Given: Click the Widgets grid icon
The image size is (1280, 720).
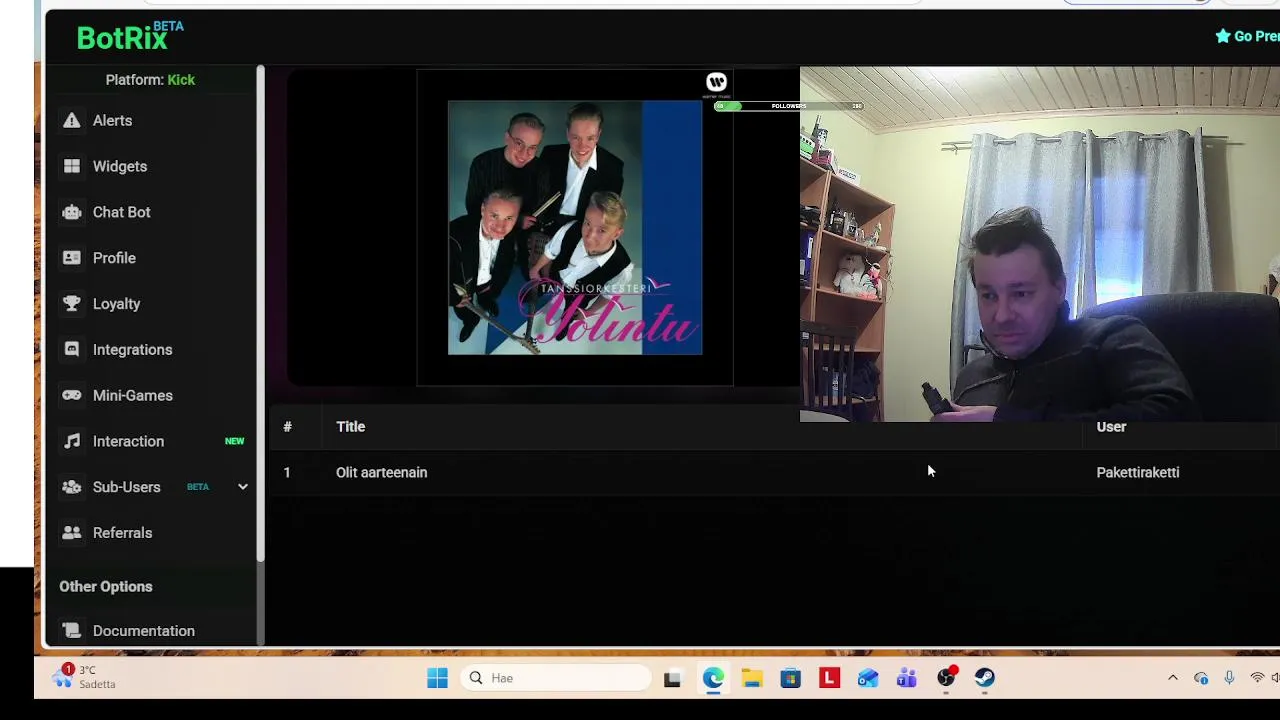Looking at the screenshot, I should (x=72, y=166).
